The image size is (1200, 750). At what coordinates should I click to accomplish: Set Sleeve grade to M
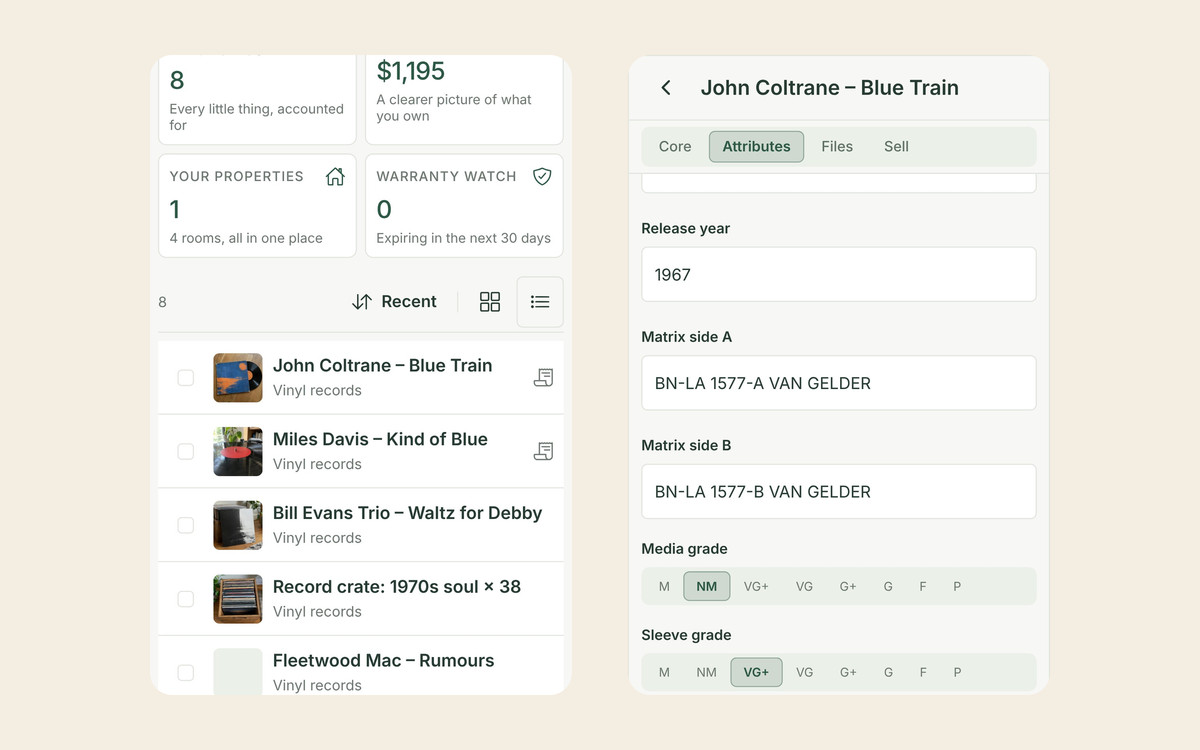664,672
